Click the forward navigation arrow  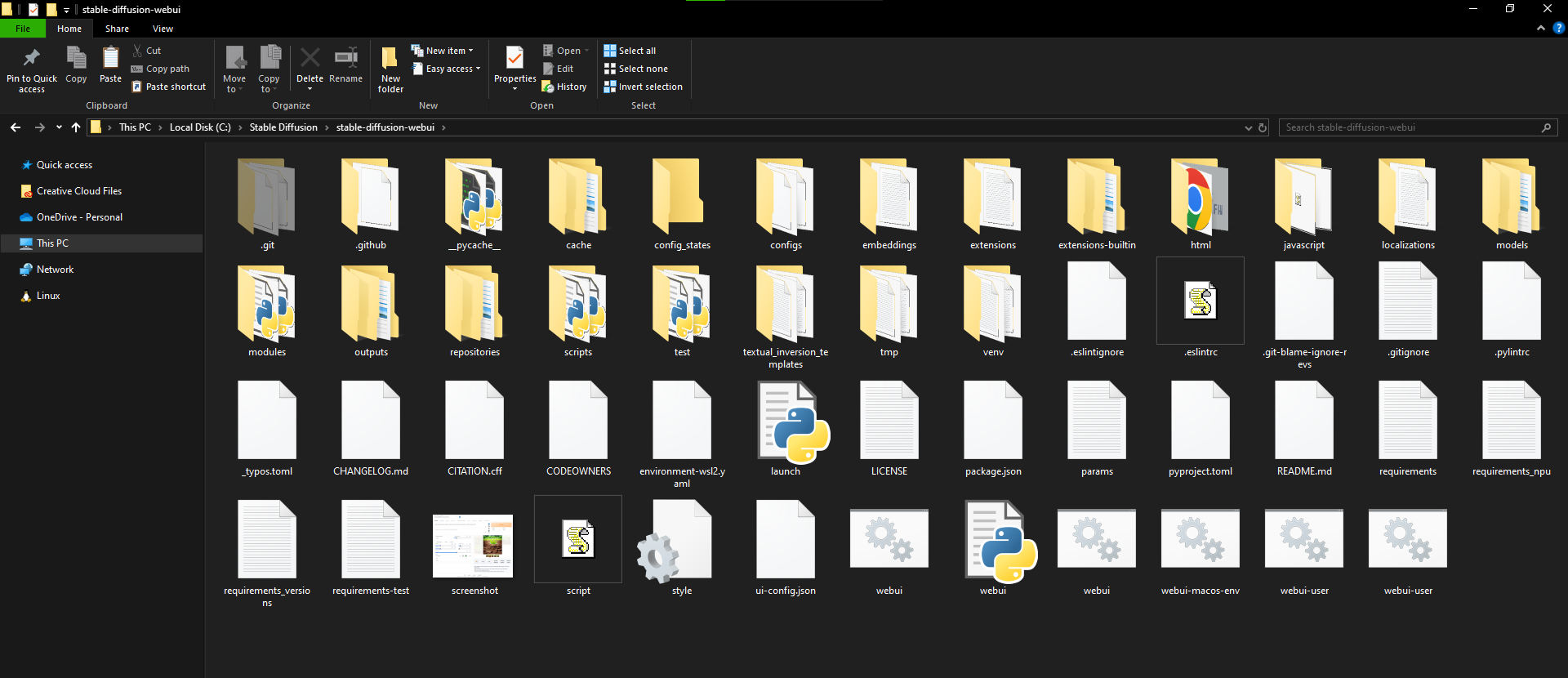point(39,127)
